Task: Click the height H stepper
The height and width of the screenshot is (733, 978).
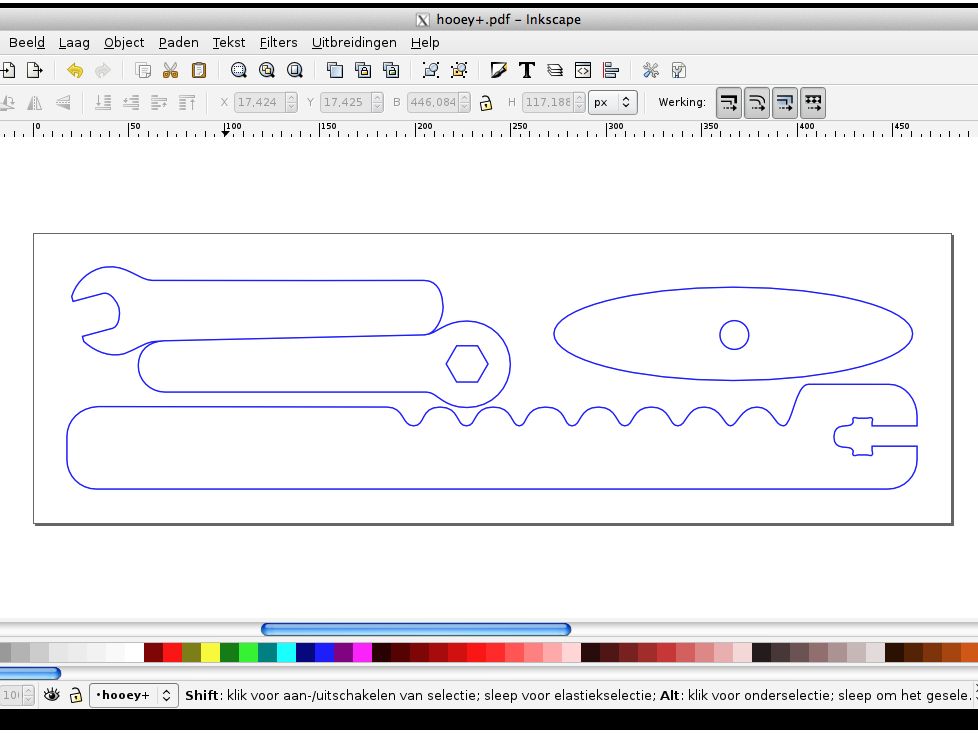Action: coord(579,102)
